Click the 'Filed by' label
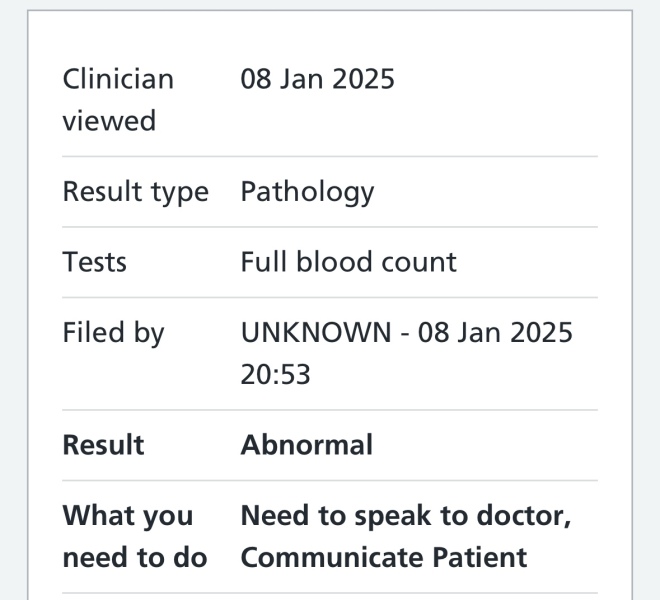The image size is (660, 600). pyautogui.click(x=113, y=333)
